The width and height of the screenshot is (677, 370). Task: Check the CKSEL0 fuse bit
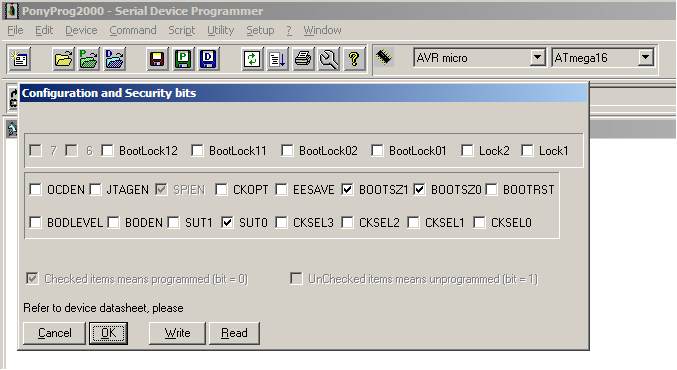[x=479, y=222]
